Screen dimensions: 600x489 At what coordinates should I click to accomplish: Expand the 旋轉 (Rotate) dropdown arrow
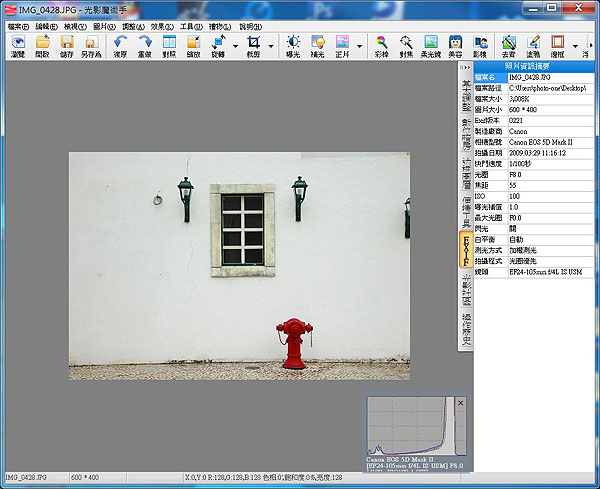[234, 45]
